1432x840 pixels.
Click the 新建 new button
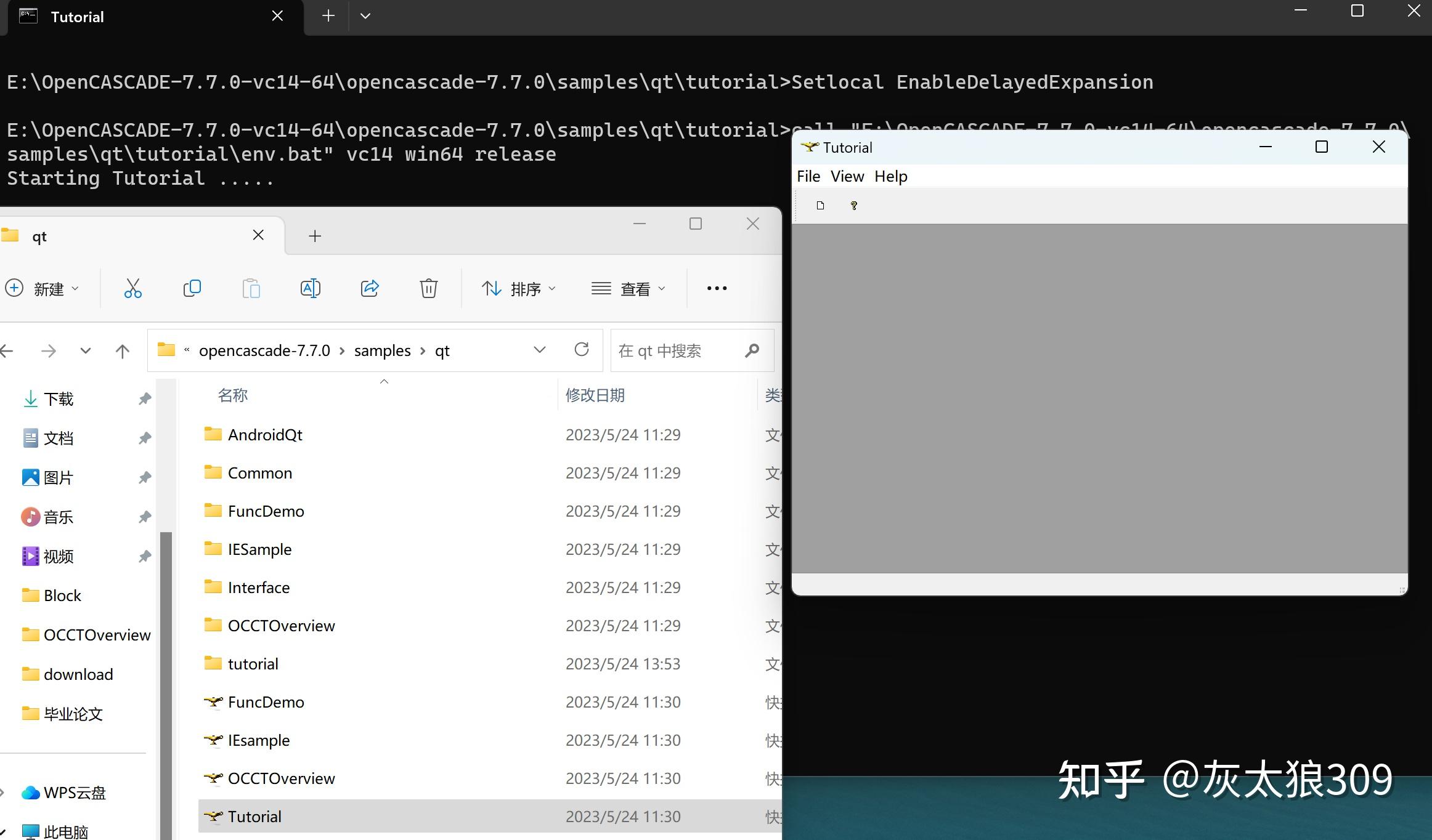(42, 288)
